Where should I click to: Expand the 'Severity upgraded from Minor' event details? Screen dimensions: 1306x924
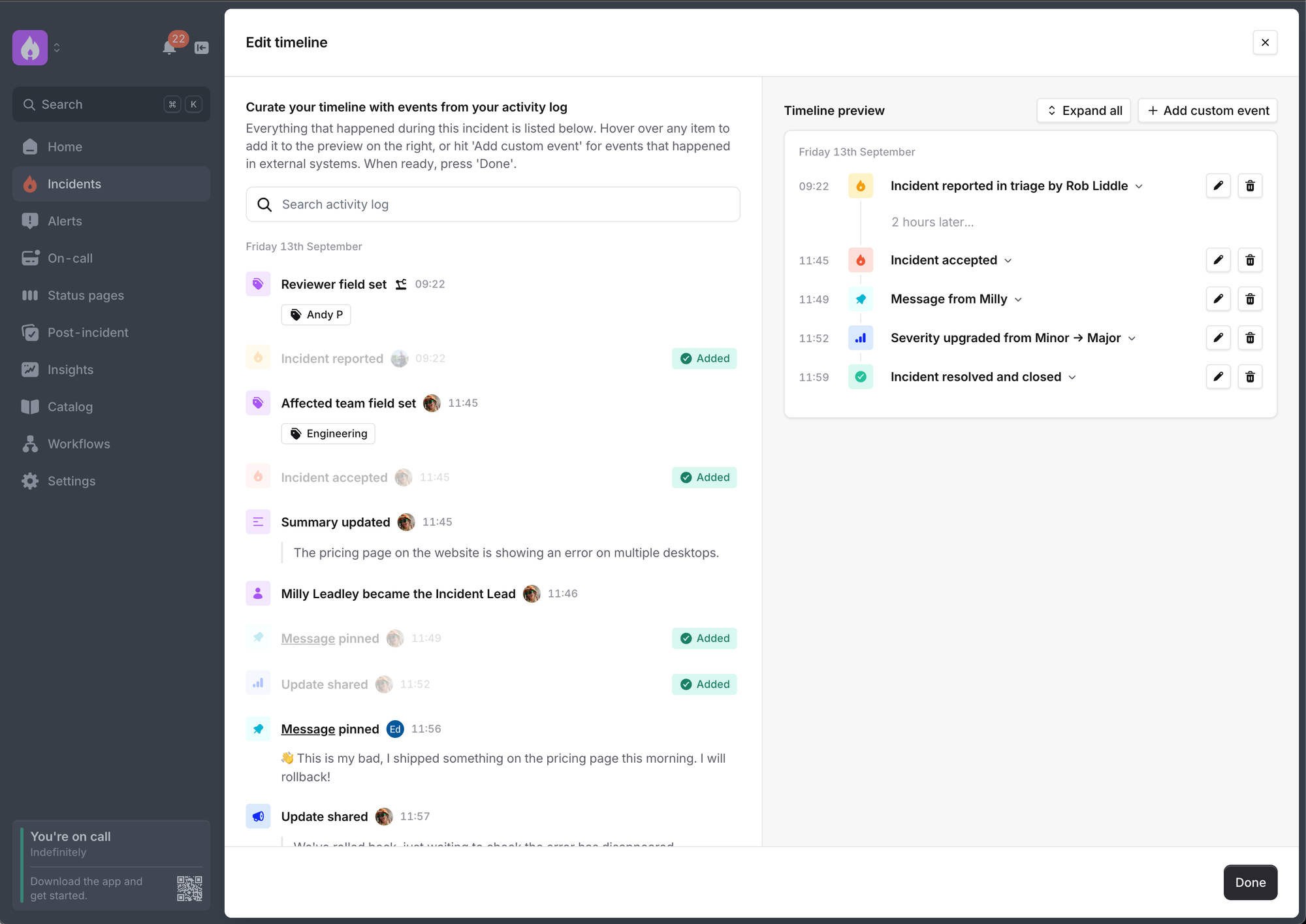click(x=1132, y=338)
